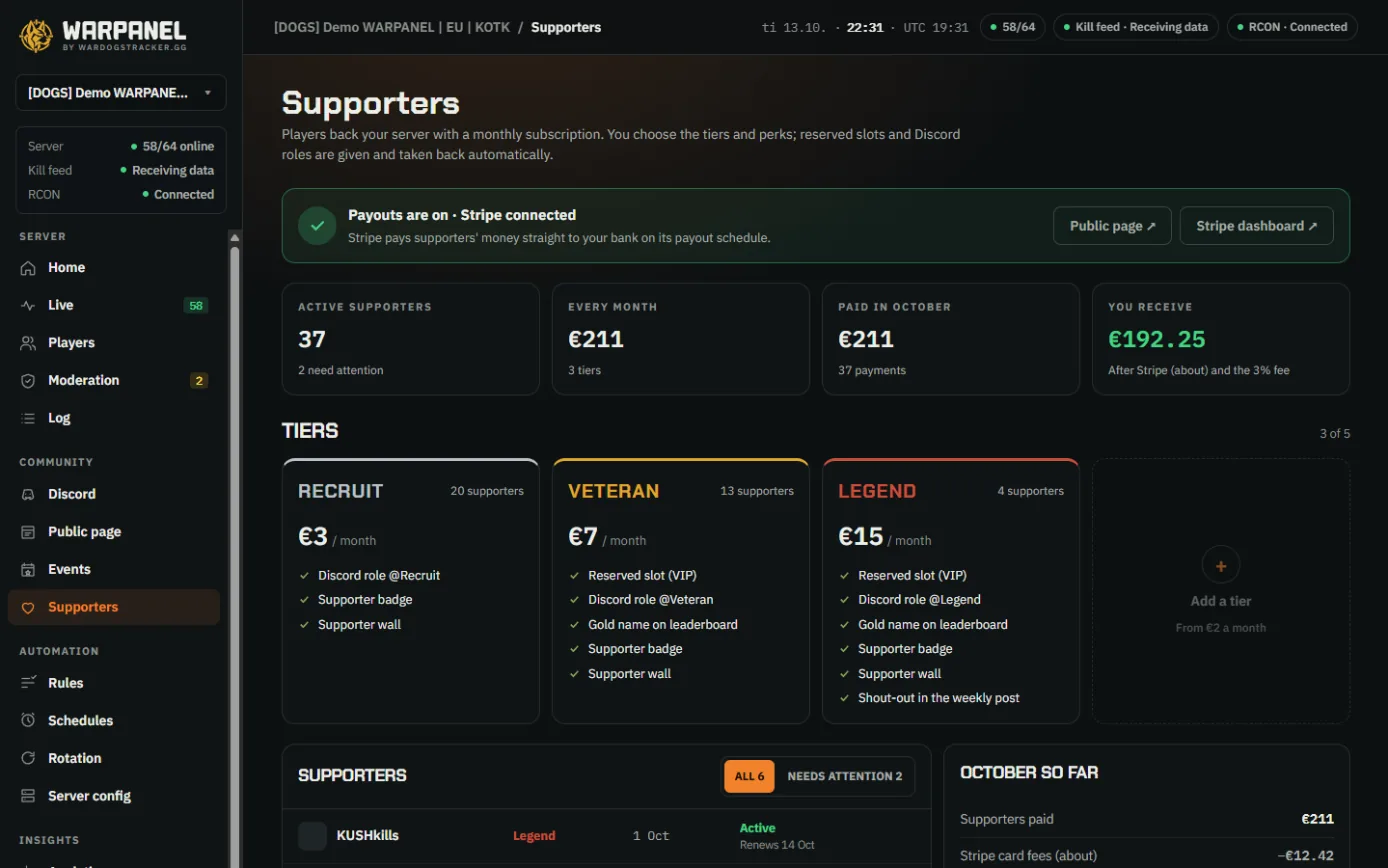This screenshot has width=1388, height=868.
Task: Click '20 supporters' on Recruit card
Action: pos(487,491)
